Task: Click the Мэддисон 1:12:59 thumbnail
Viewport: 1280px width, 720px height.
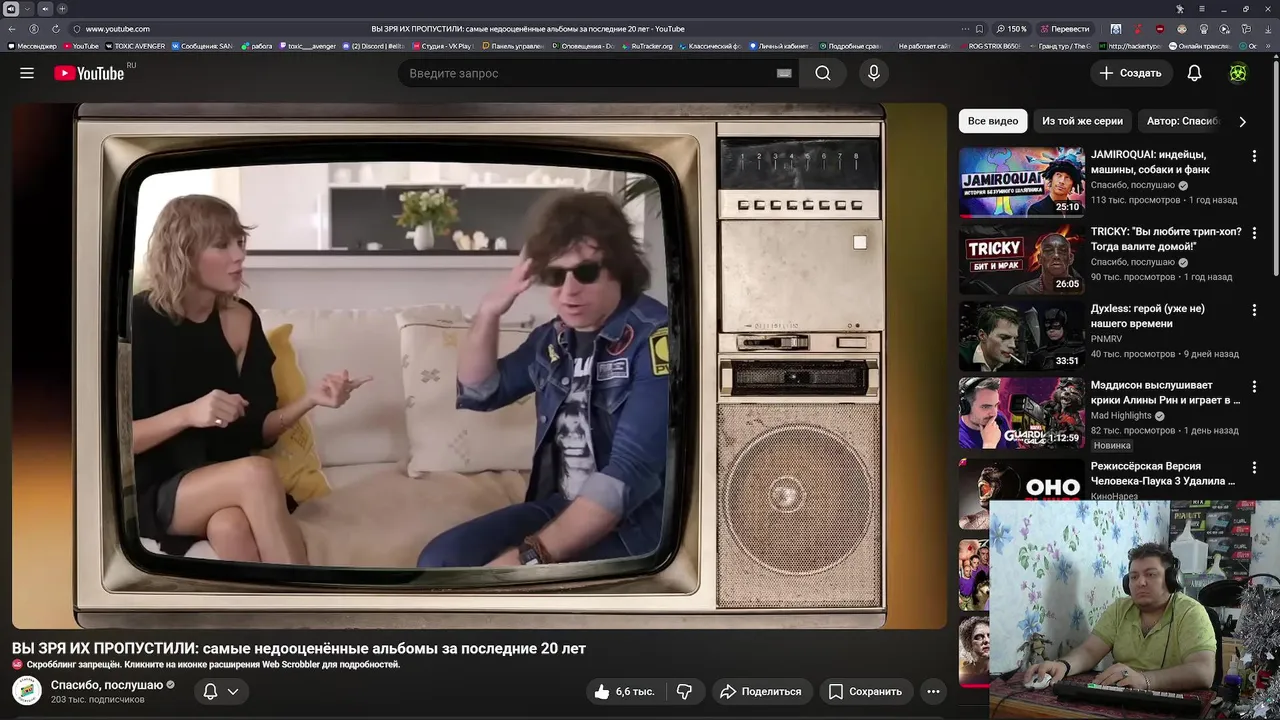Action: (1021, 413)
